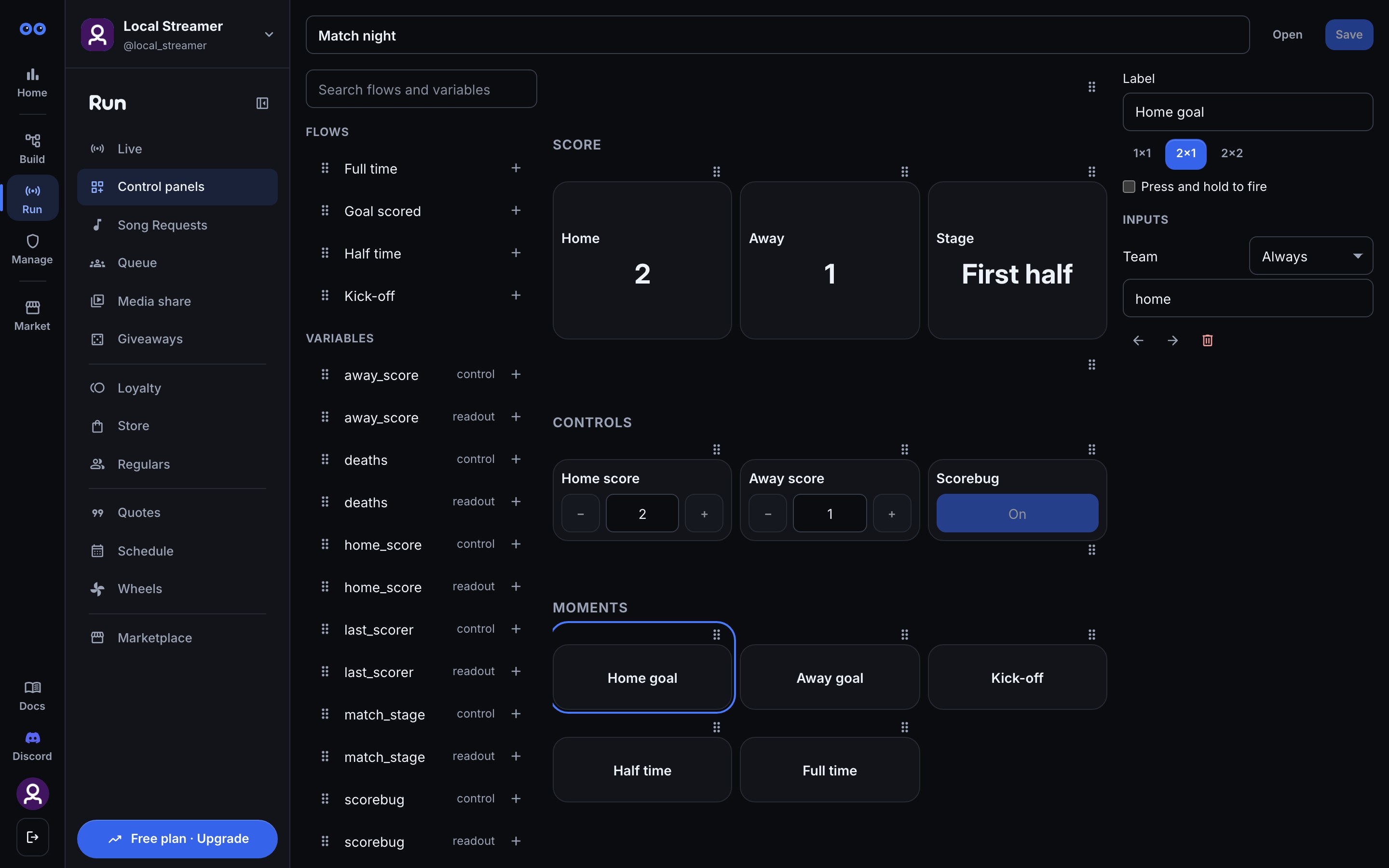Click the red trash delete icon
The height and width of the screenshot is (868, 1389).
(x=1207, y=340)
